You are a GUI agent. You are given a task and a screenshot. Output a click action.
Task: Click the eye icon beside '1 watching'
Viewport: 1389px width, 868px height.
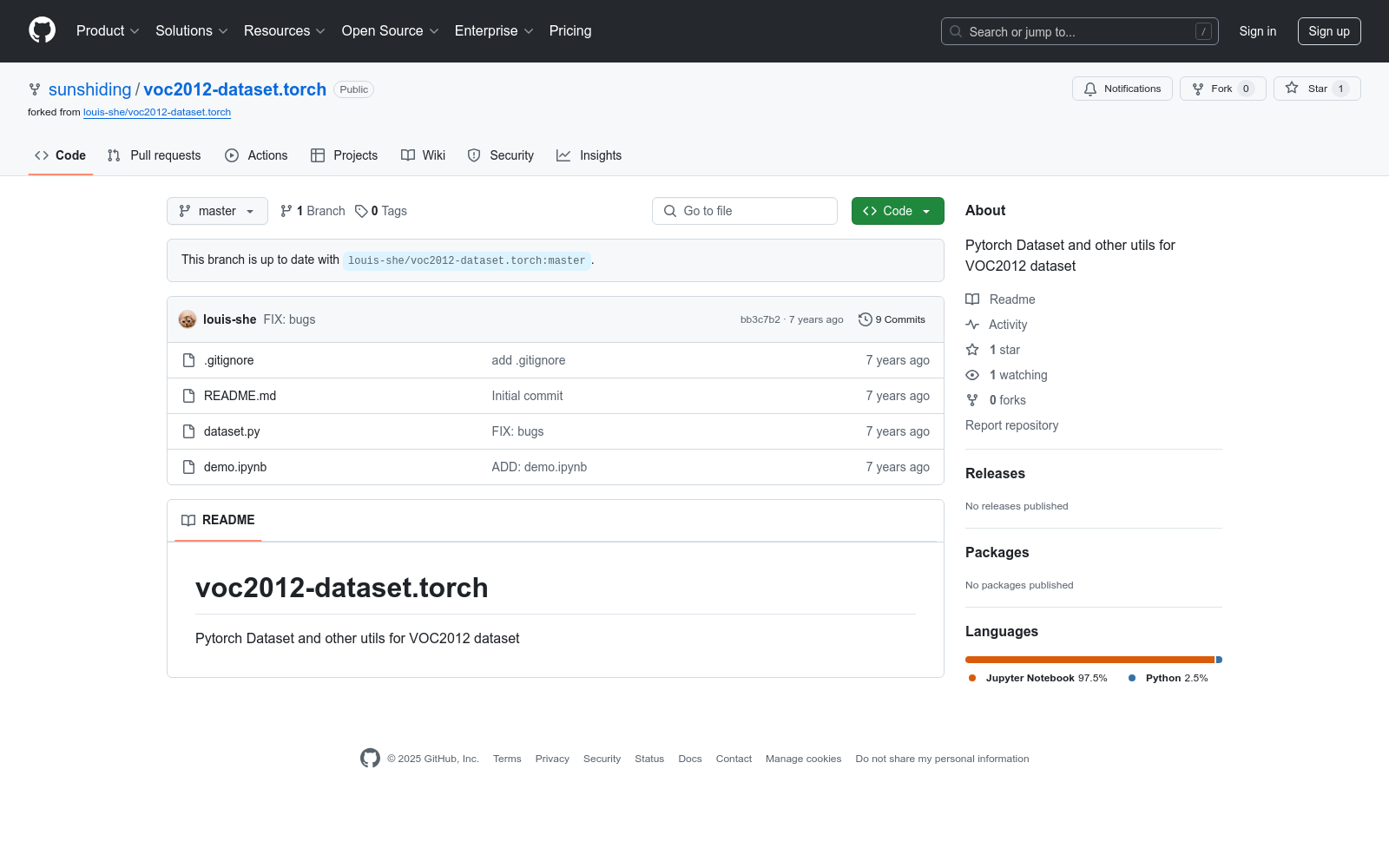pos(972,375)
